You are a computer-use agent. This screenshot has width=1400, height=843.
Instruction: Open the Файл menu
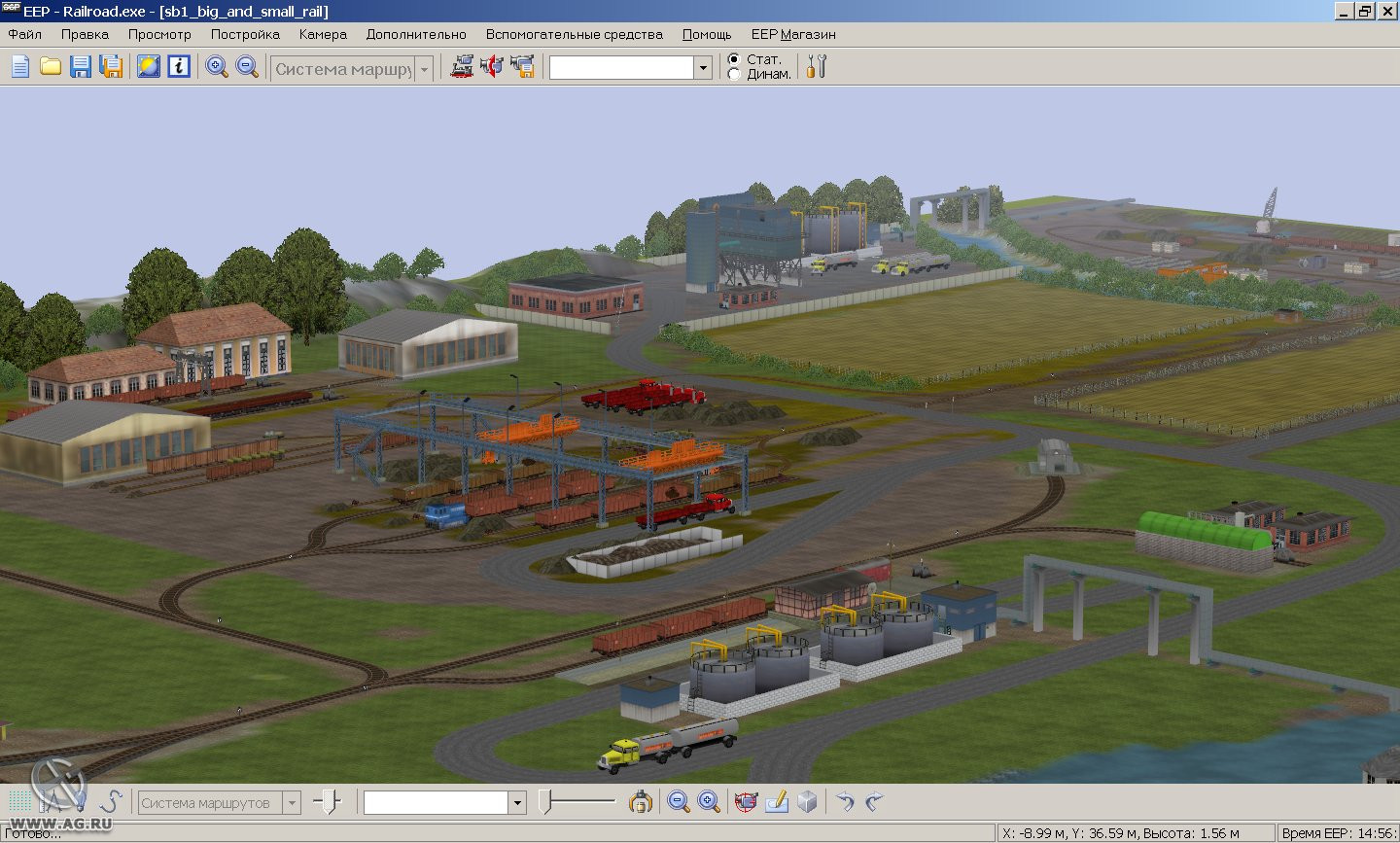(25, 34)
